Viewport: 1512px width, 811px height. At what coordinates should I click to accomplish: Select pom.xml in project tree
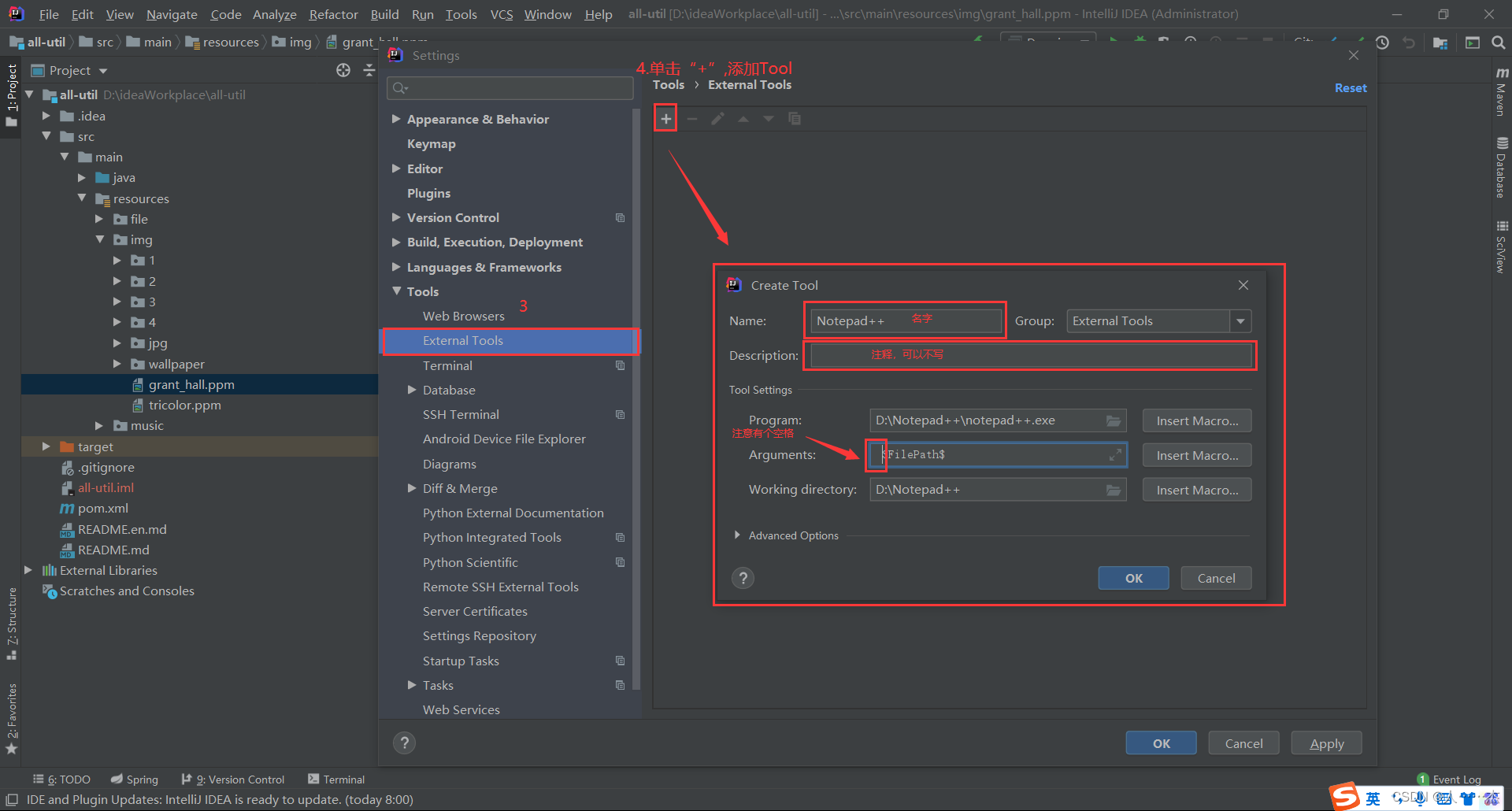tap(102, 509)
